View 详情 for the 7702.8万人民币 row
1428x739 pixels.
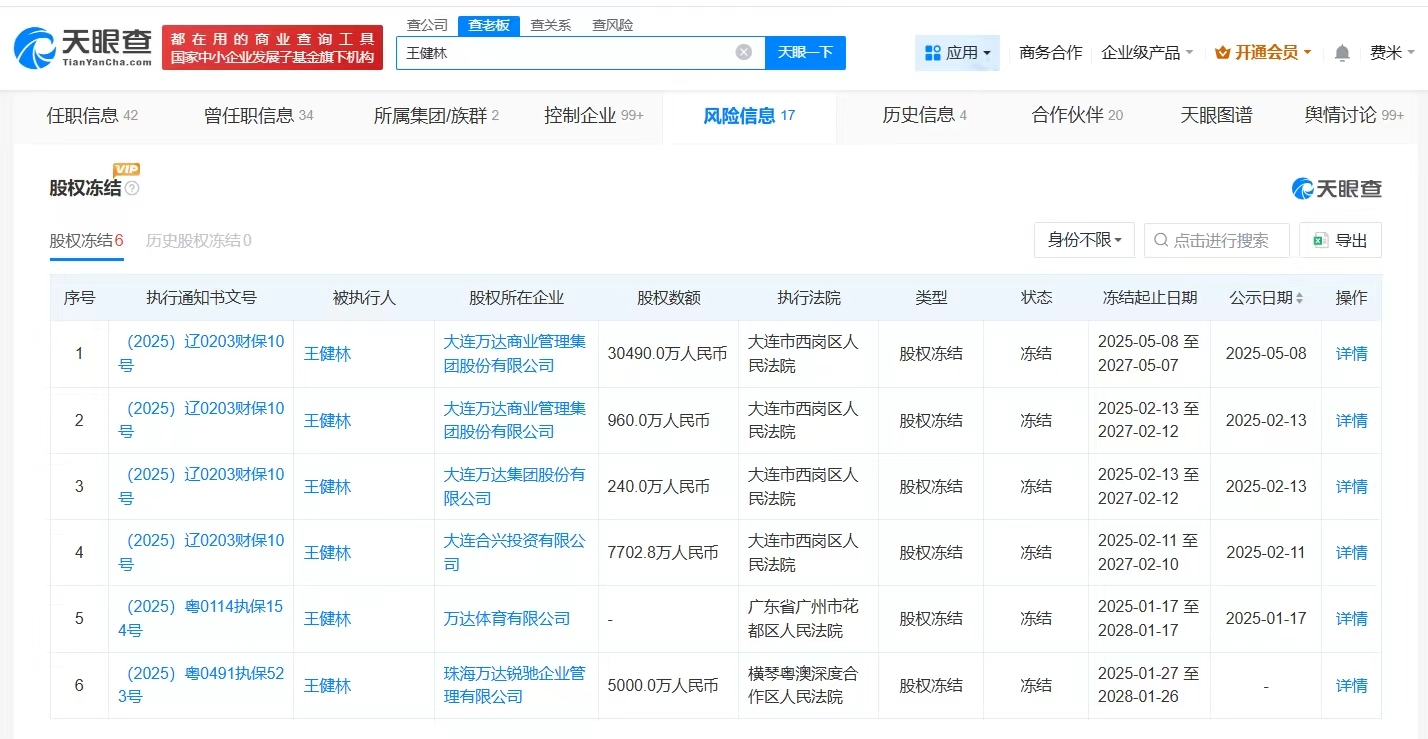1352,552
